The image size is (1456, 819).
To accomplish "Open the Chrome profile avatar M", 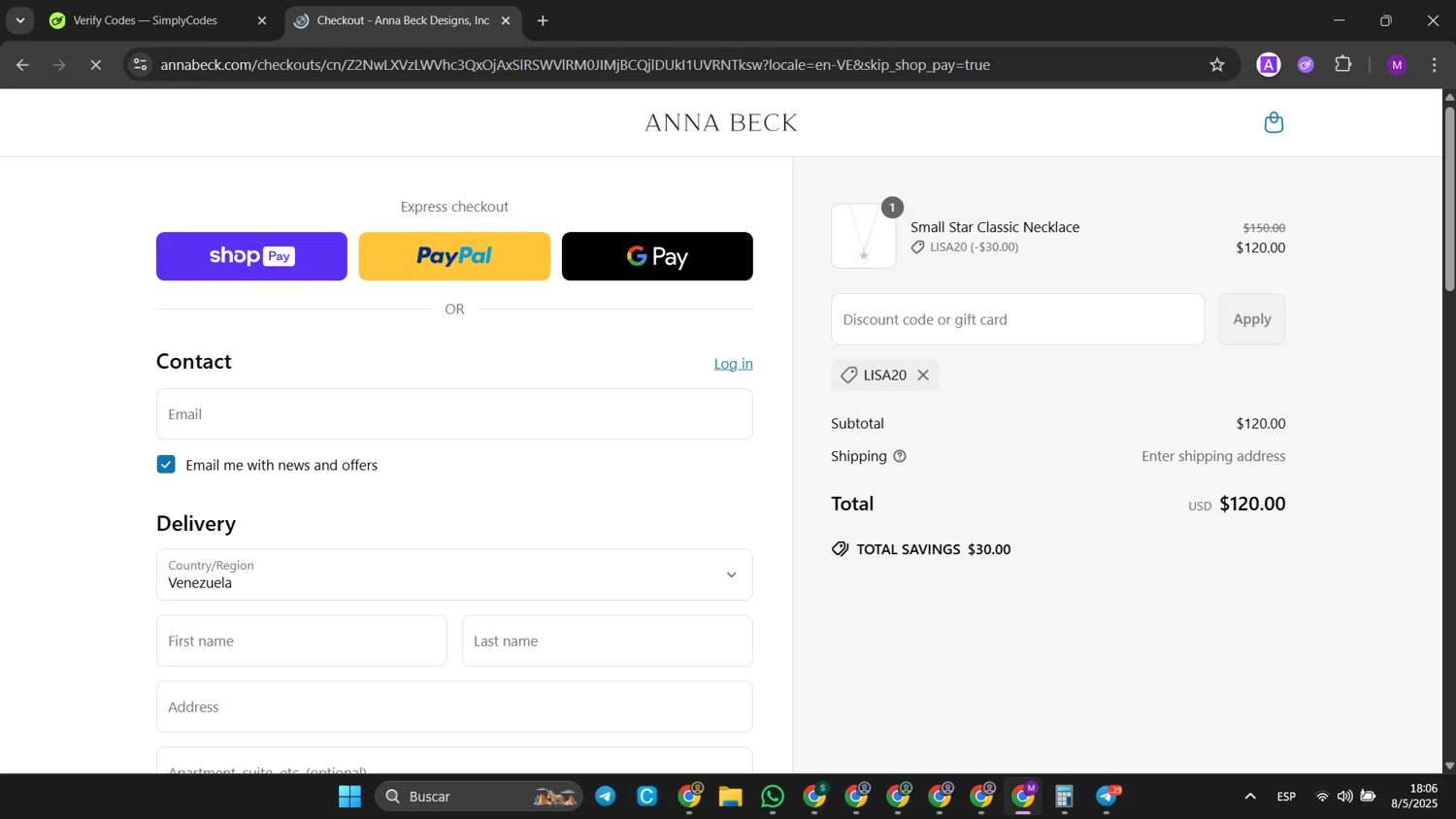I will point(1397,65).
